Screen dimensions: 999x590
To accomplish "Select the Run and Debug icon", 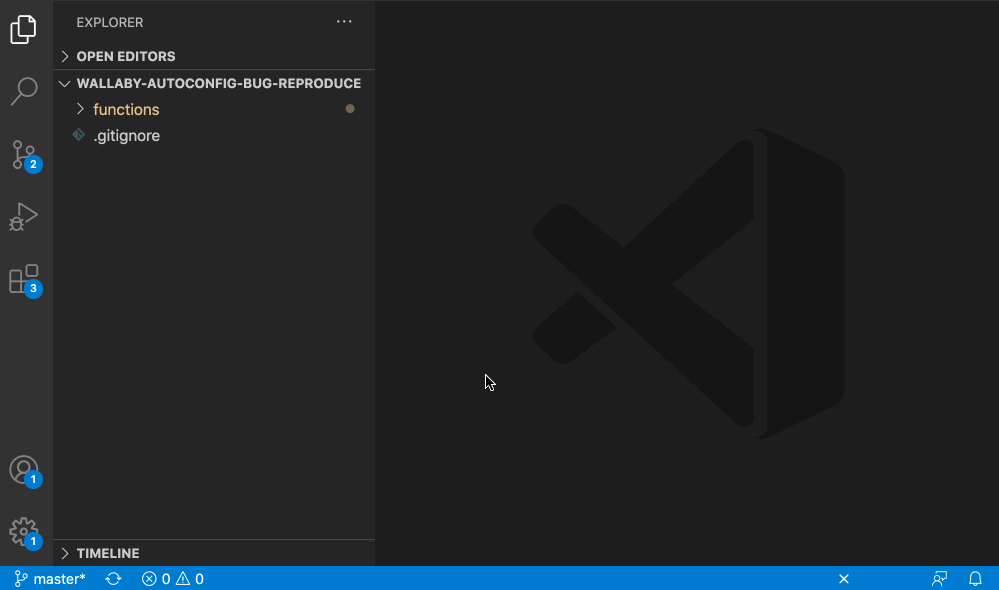I will tap(25, 216).
